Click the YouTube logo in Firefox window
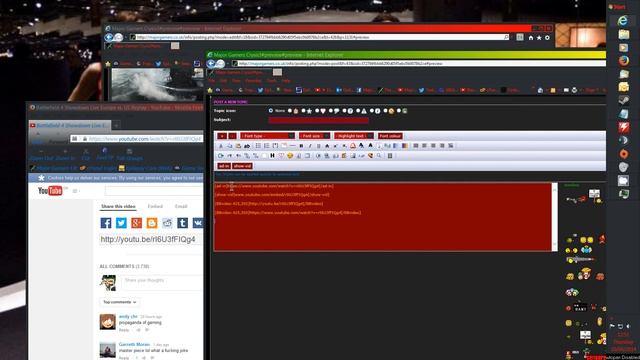The width and height of the screenshot is (640, 360). (50, 191)
